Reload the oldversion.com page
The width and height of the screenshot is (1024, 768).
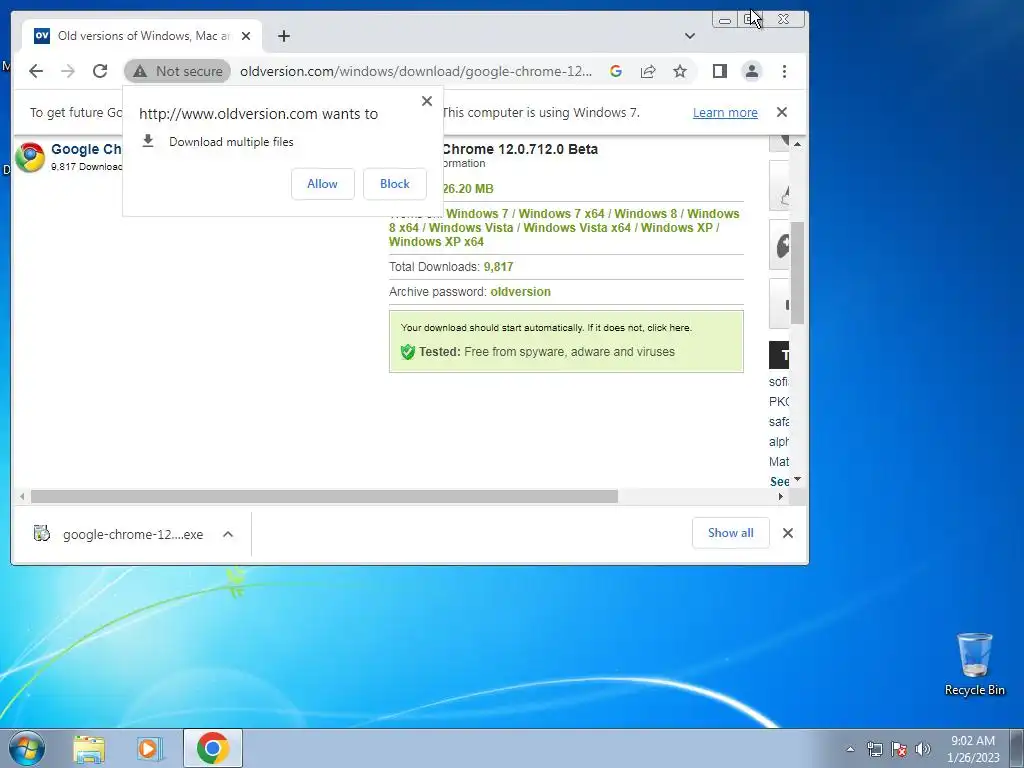pos(99,71)
